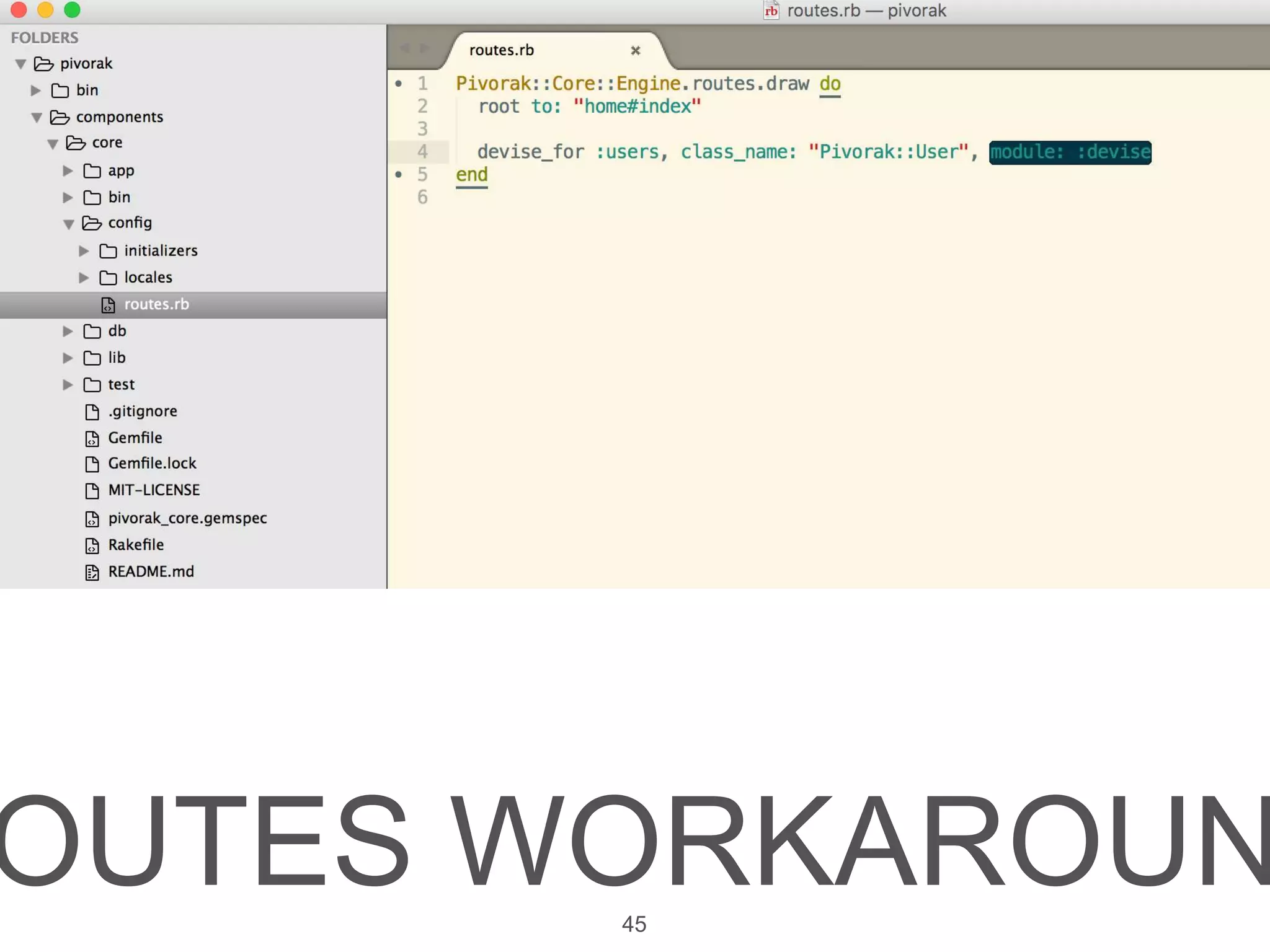Image resolution: width=1270 pixels, height=952 pixels.
Task: Click the 'do' keyword on line 1
Action: click(x=830, y=84)
